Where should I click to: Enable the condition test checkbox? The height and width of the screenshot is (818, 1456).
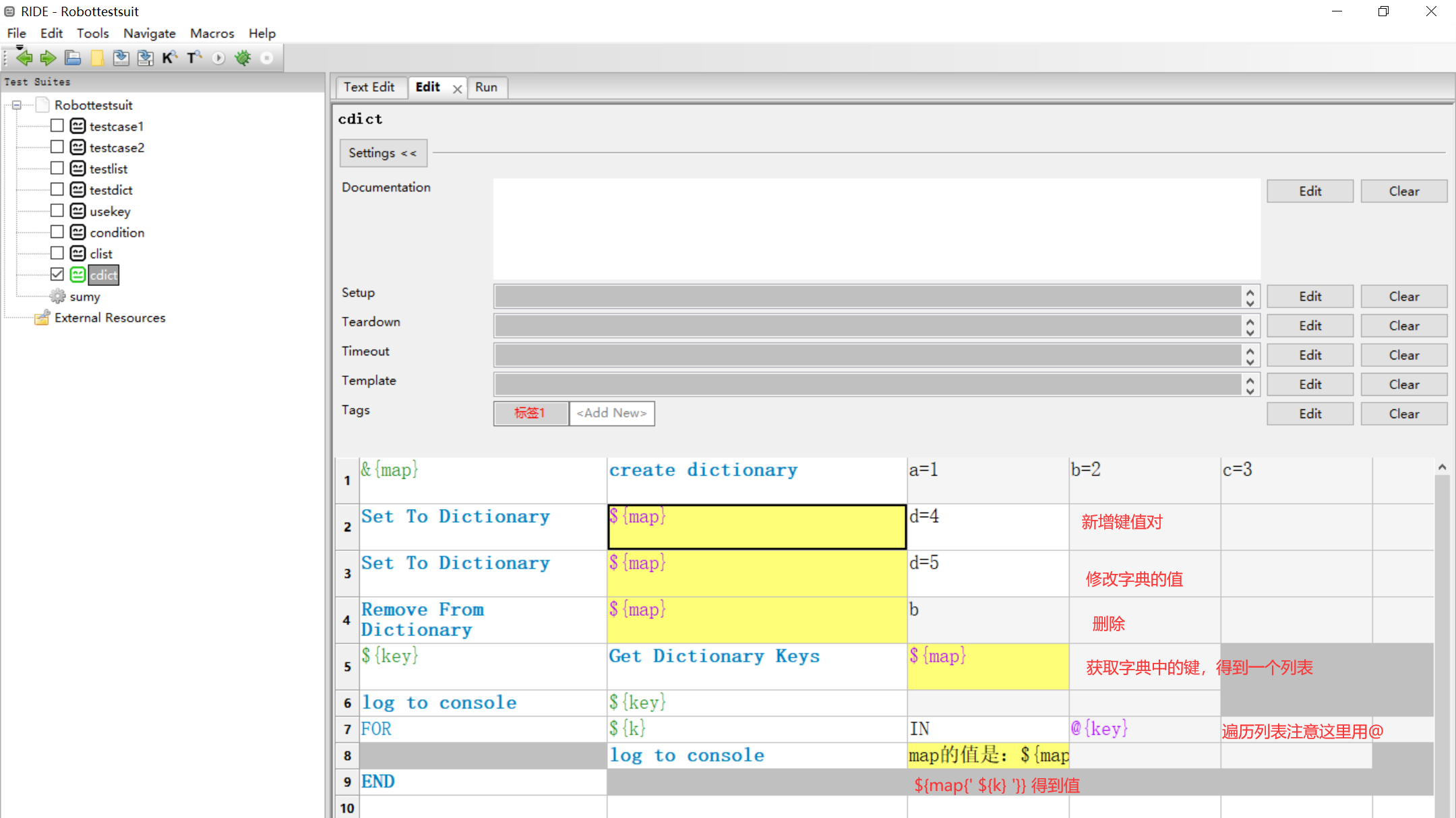pyautogui.click(x=57, y=232)
